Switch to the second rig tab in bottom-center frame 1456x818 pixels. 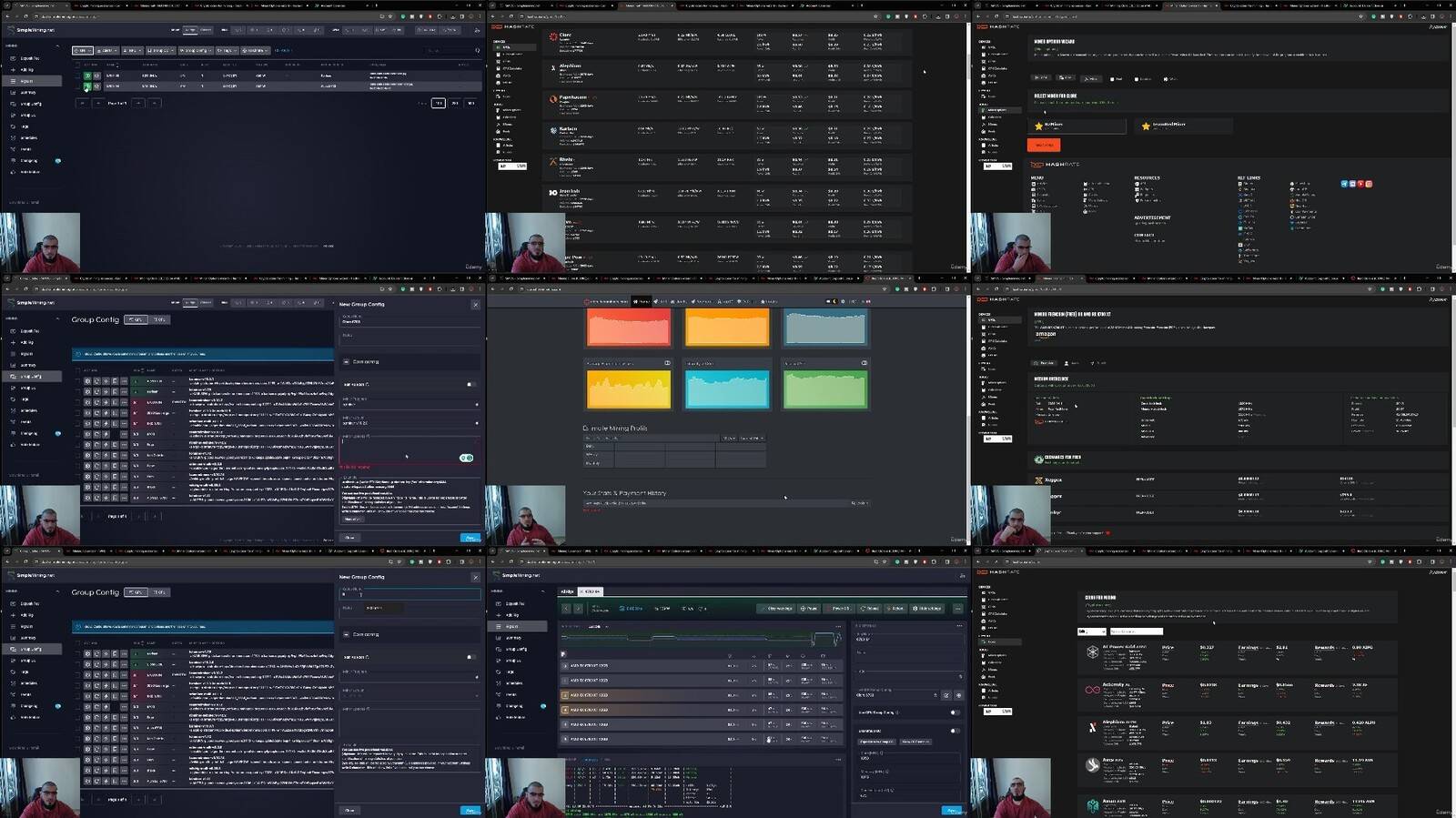point(591,591)
